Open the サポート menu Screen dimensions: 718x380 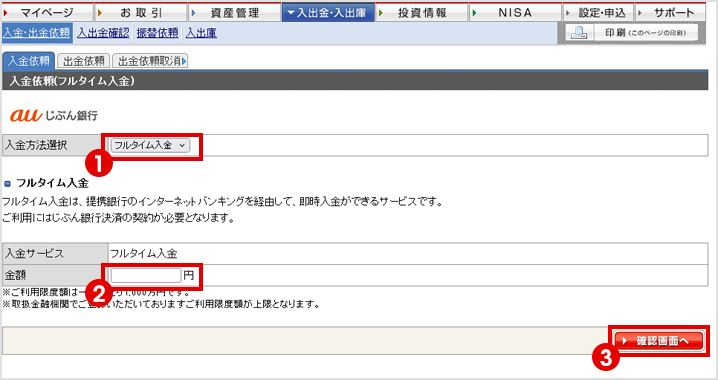(670, 12)
